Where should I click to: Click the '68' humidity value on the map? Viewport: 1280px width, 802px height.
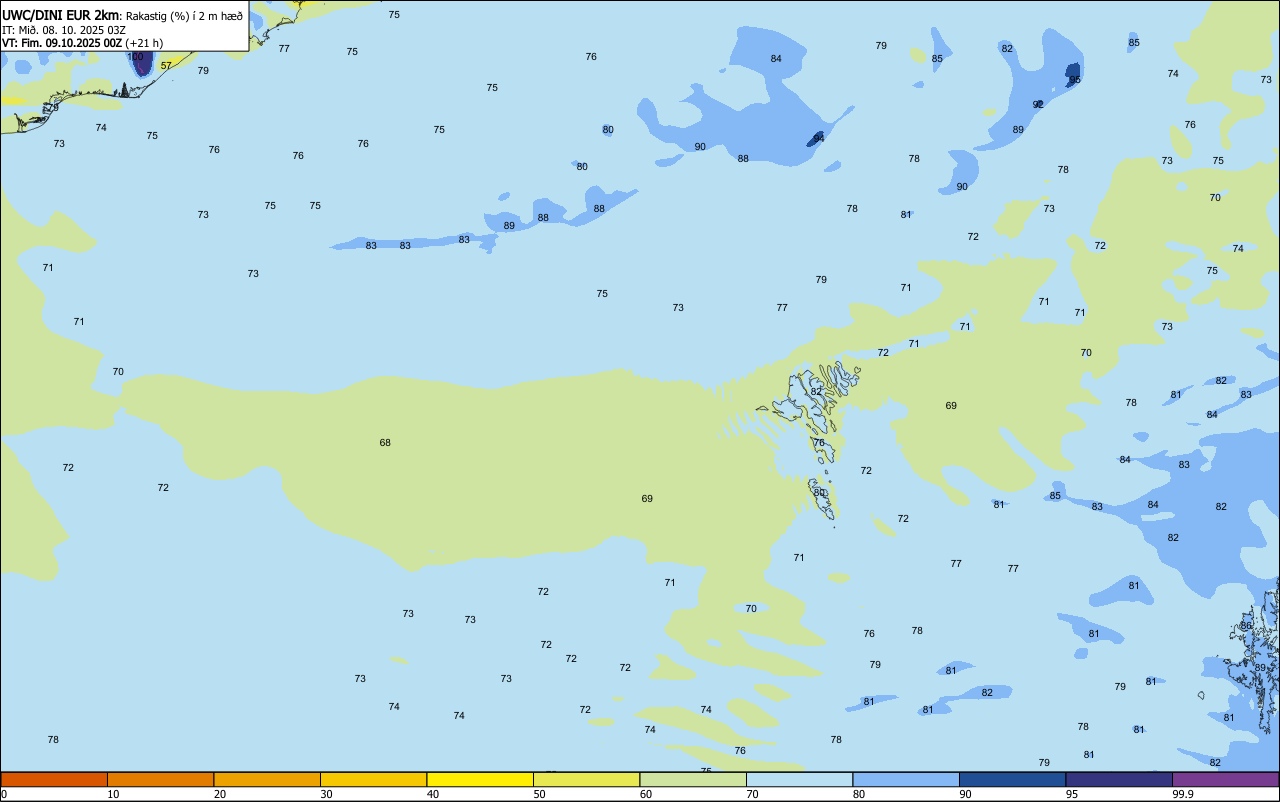[x=385, y=443]
